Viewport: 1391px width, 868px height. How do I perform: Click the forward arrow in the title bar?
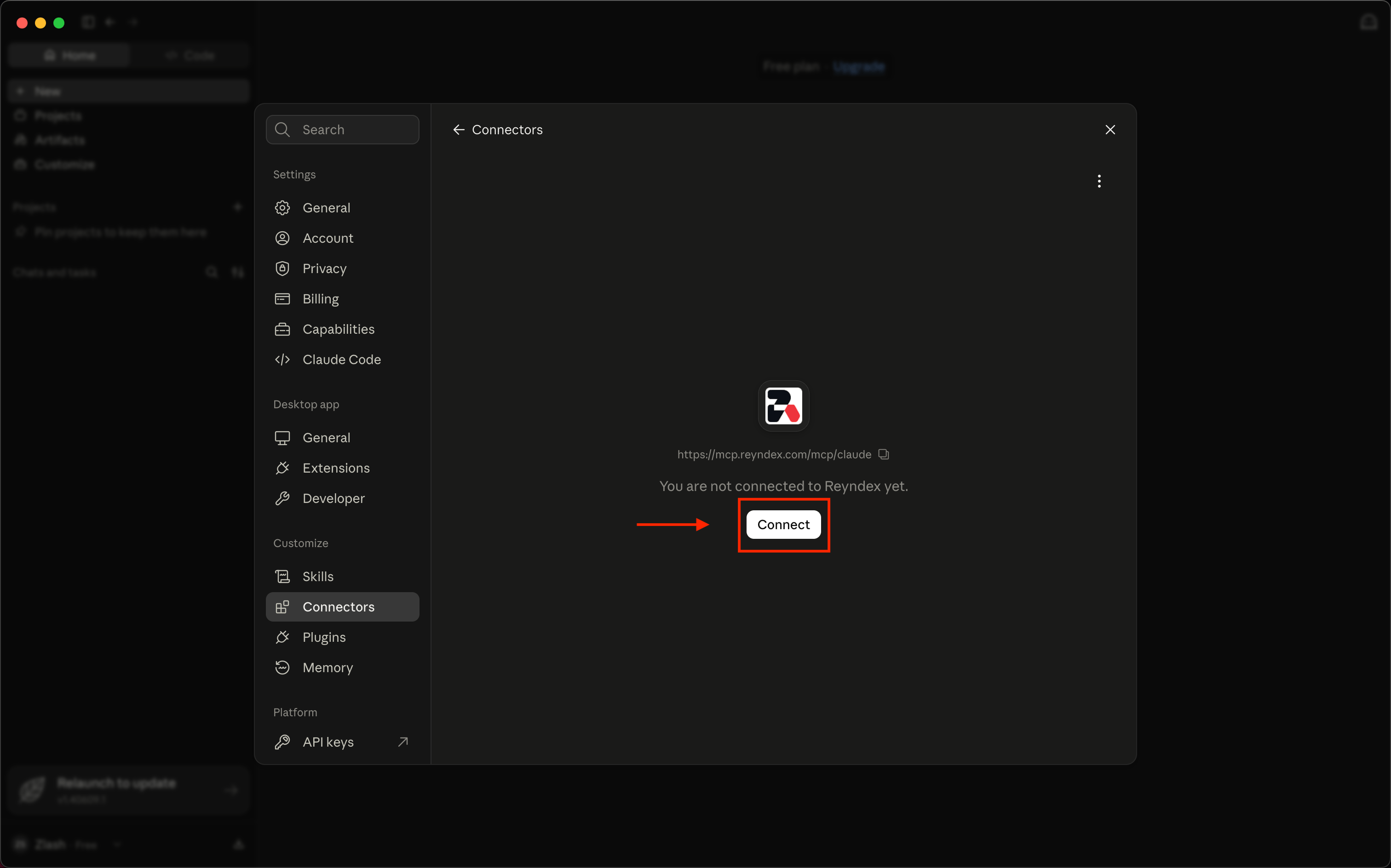click(x=134, y=23)
